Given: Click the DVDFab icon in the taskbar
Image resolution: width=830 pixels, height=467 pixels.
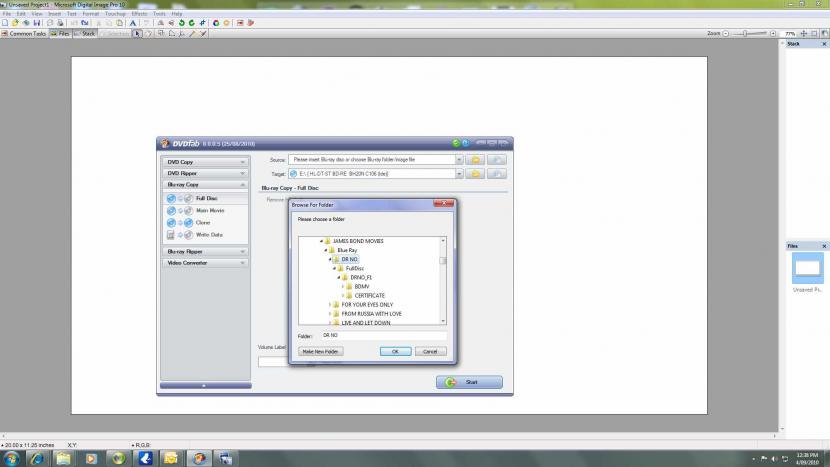Looking at the screenshot, I should [x=199, y=459].
